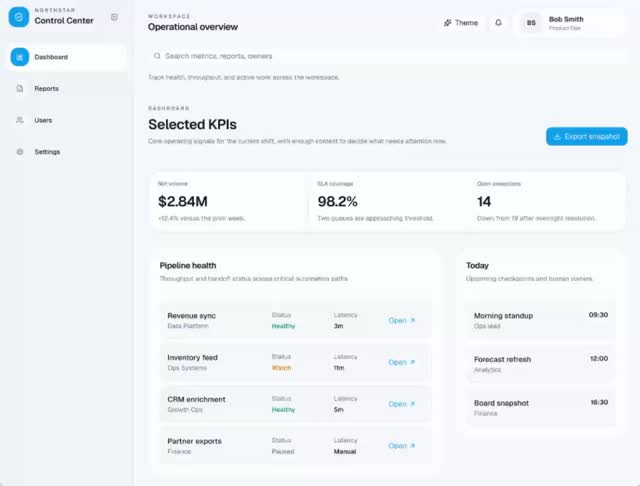
Task: Select the Board snapshot checkpoint item
Action: click(x=541, y=408)
